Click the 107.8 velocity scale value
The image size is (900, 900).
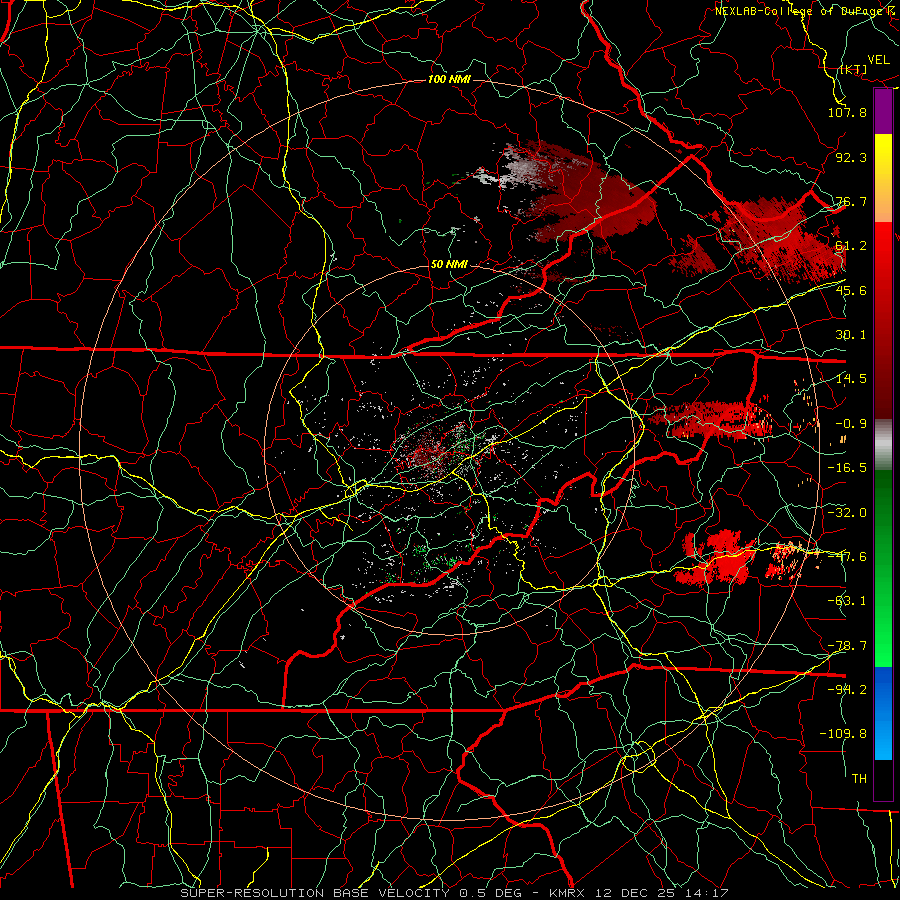pos(847,112)
